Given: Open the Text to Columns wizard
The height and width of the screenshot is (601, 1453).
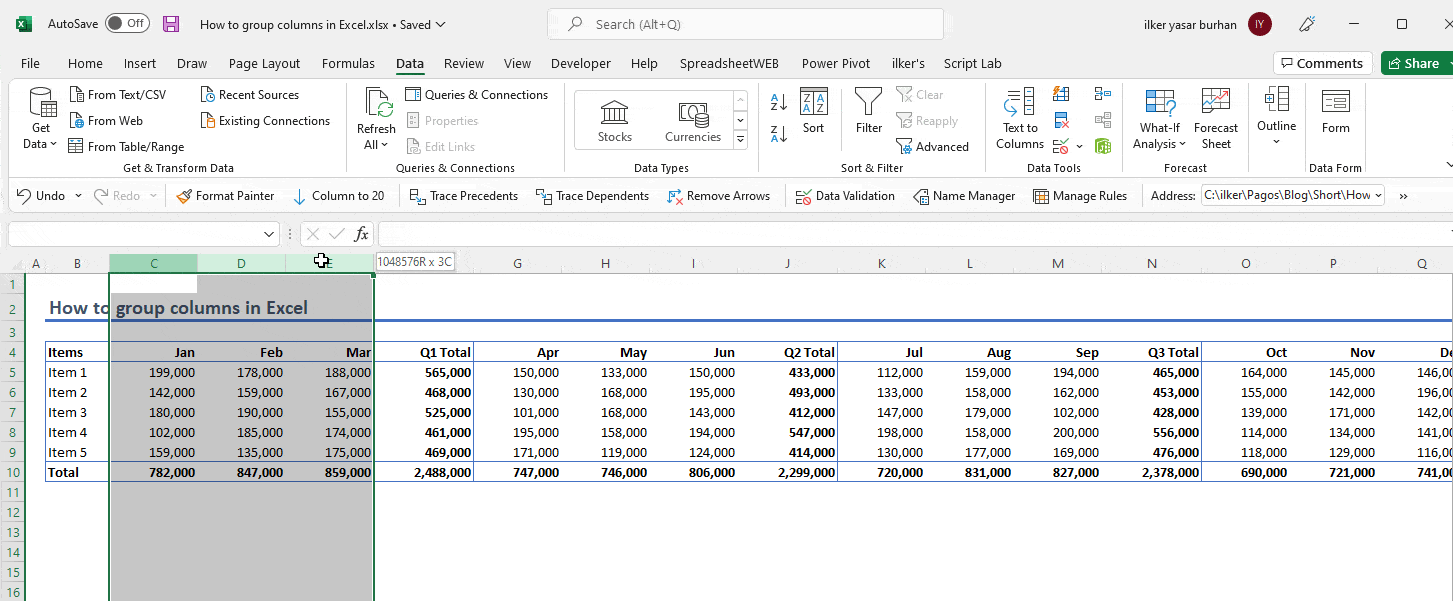Looking at the screenshot, I should (1018, 118).
